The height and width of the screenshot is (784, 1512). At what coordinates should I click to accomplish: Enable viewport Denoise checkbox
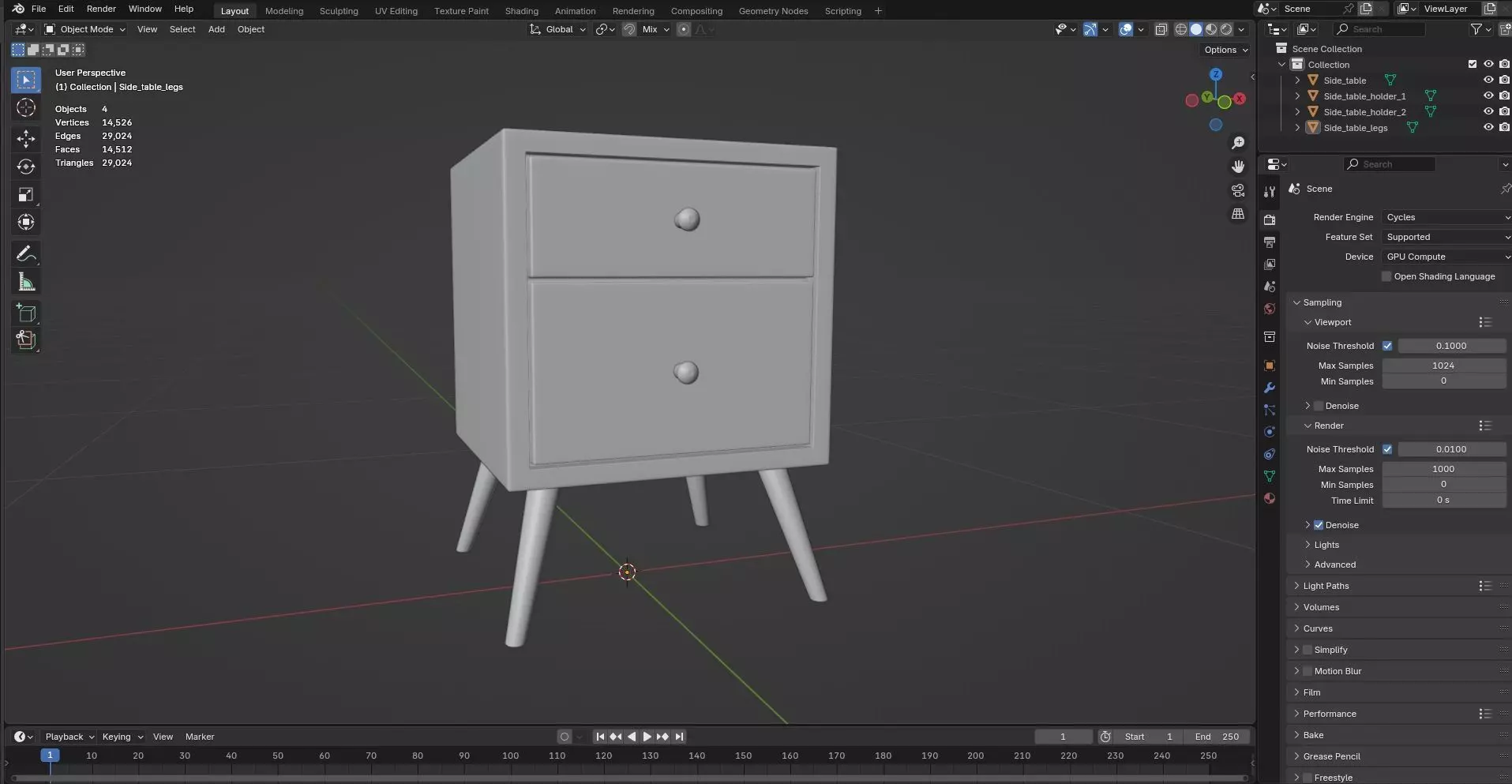[1319, 406]
